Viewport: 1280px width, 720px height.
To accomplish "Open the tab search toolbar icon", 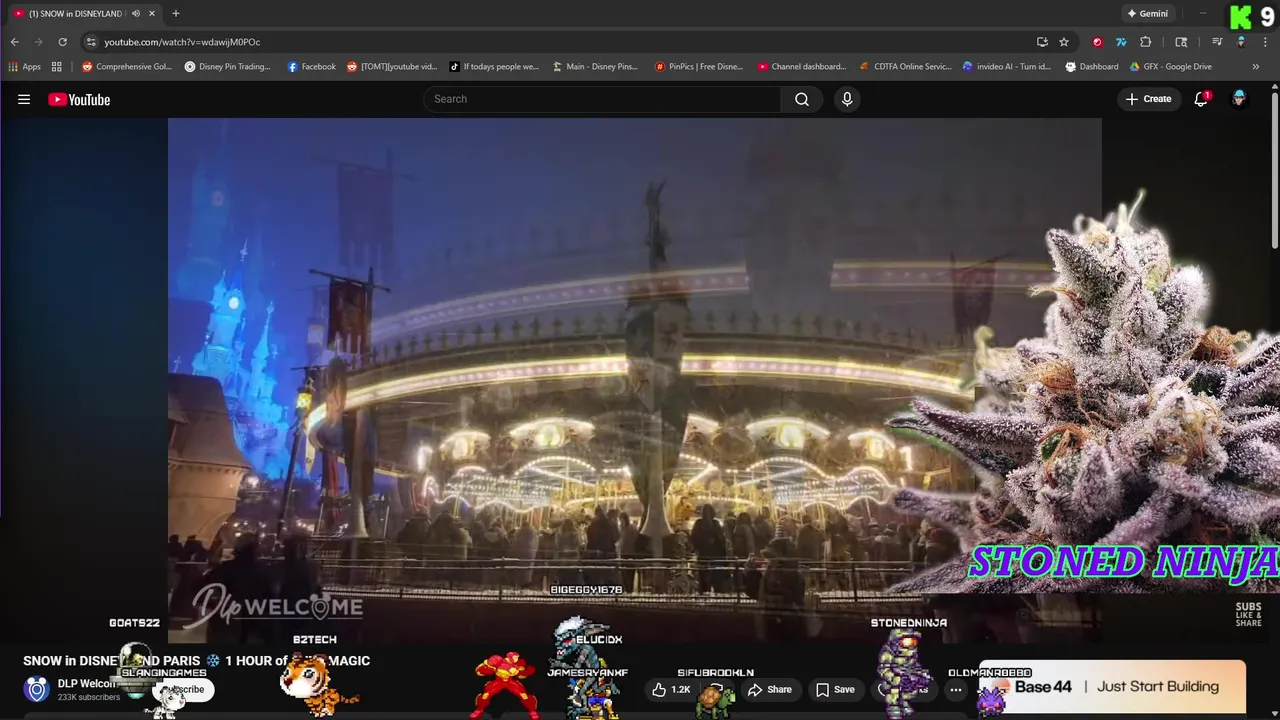I will click(1181, 42).
